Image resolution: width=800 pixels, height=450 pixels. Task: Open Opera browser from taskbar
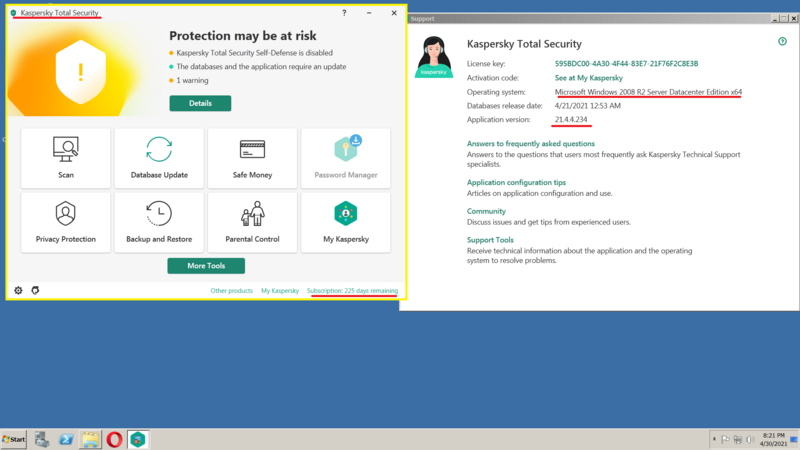point(114,439)
